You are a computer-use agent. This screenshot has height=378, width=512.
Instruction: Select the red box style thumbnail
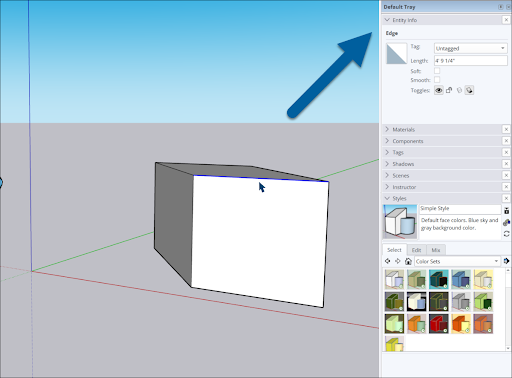(439, 324)
